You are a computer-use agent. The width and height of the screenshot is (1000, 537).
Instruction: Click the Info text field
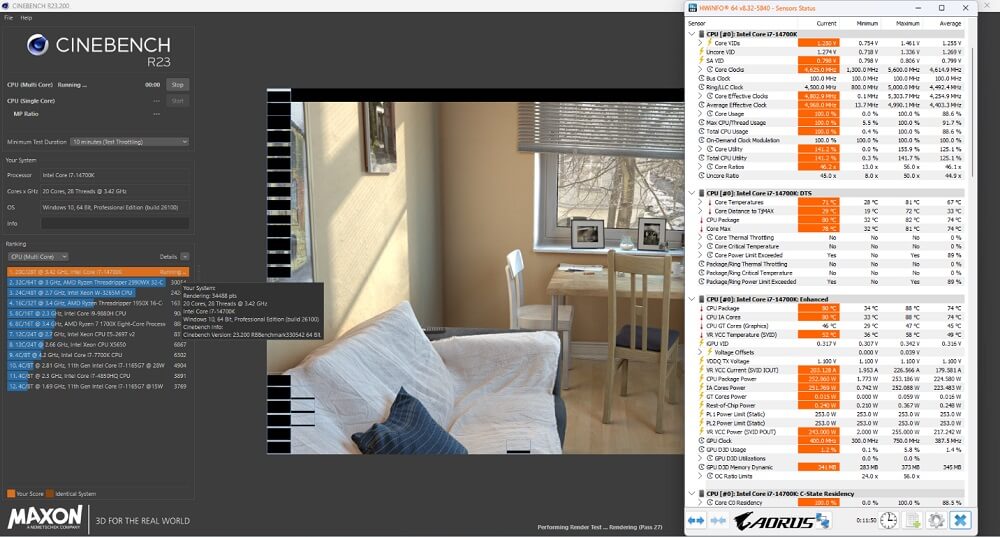click(114, 223)
